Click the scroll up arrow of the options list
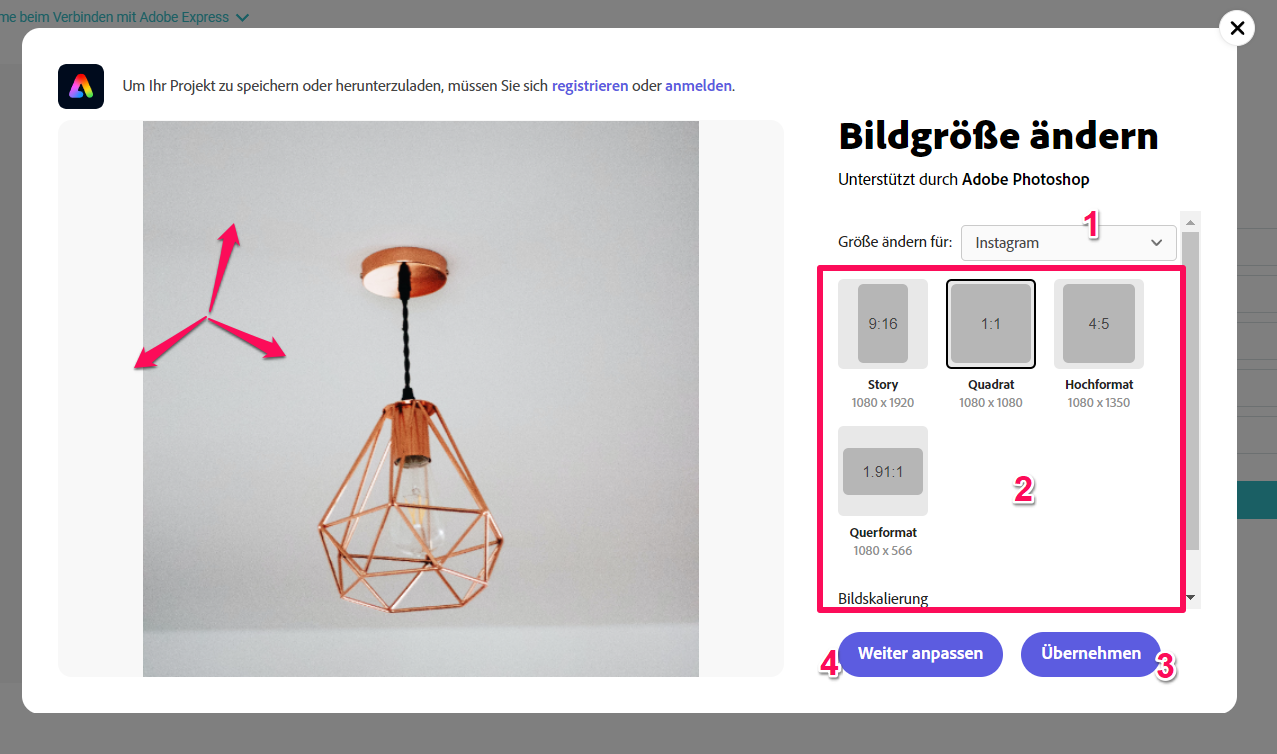1277x754 pixels. [1190, 220]
